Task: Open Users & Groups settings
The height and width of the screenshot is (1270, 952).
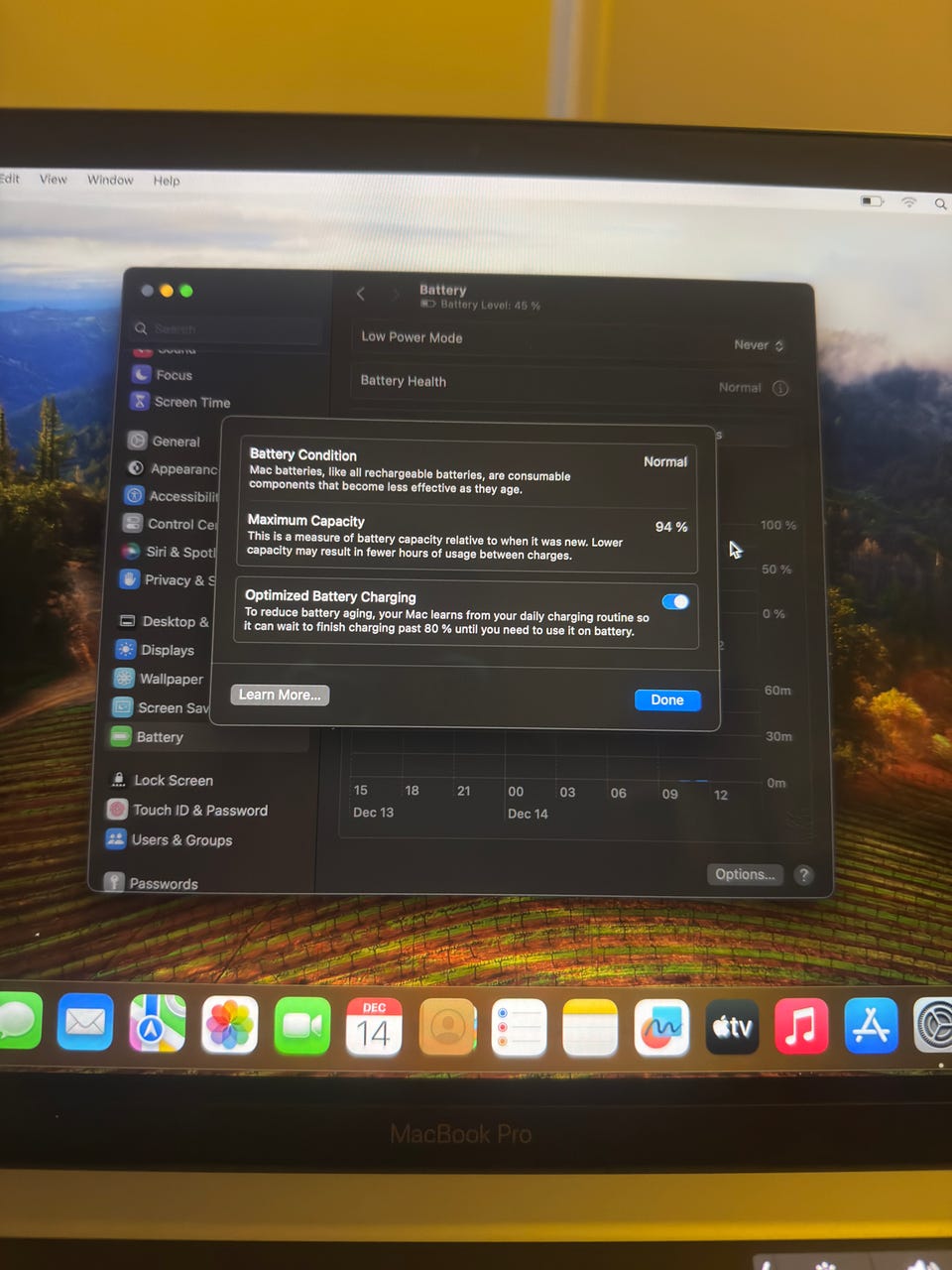Action: [169, 840]
